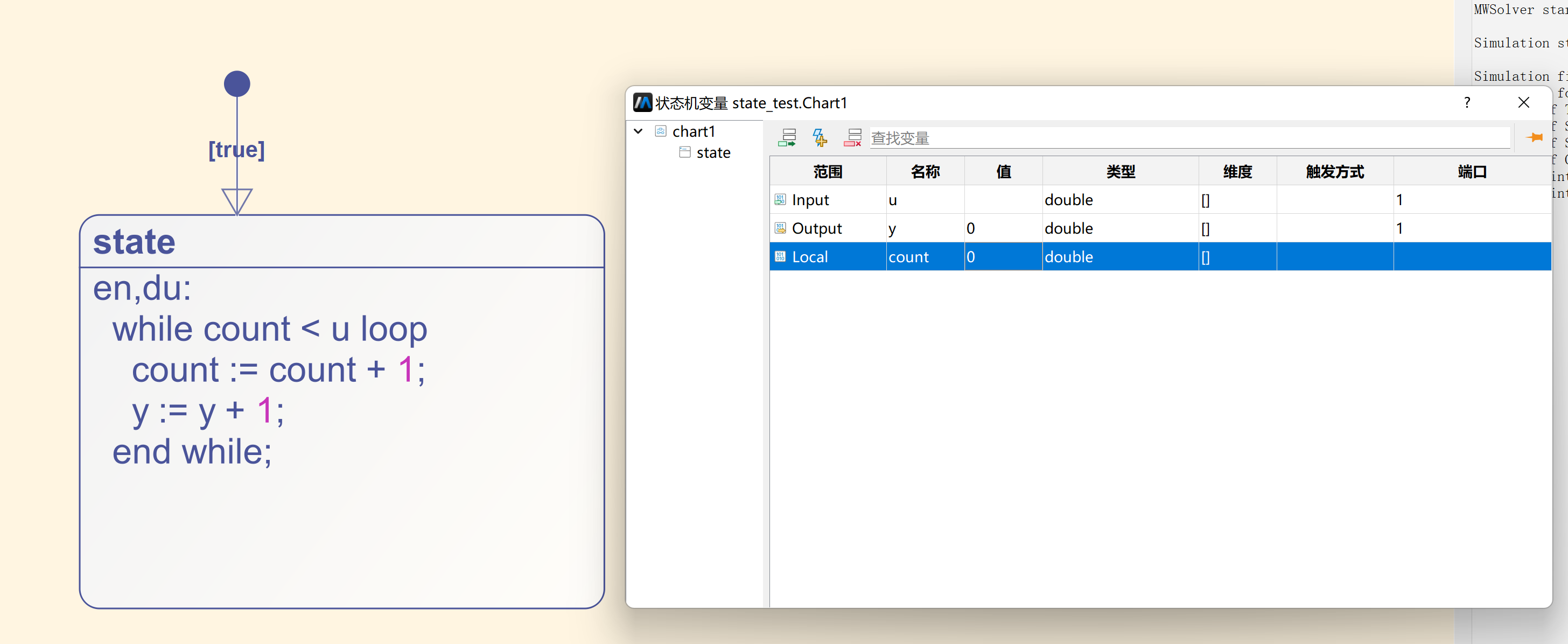
Task: Focus the 查找变量 search field
Action: click(x=1189, y=138)
